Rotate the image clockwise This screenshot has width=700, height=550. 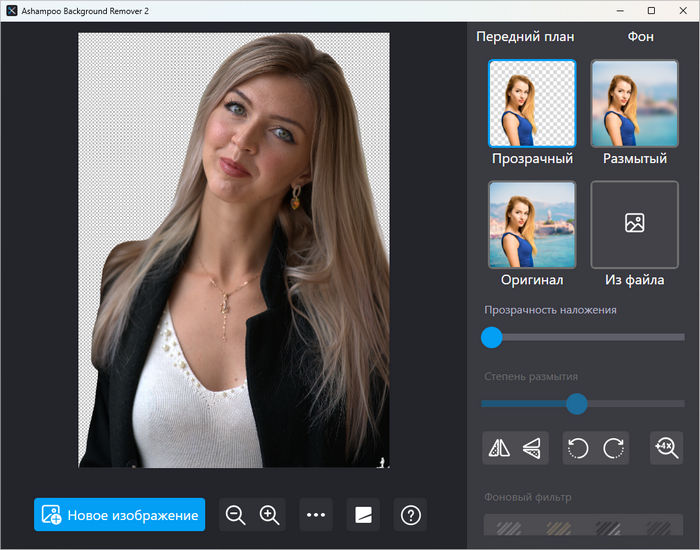pyautogui.click(x=612, y=449)
